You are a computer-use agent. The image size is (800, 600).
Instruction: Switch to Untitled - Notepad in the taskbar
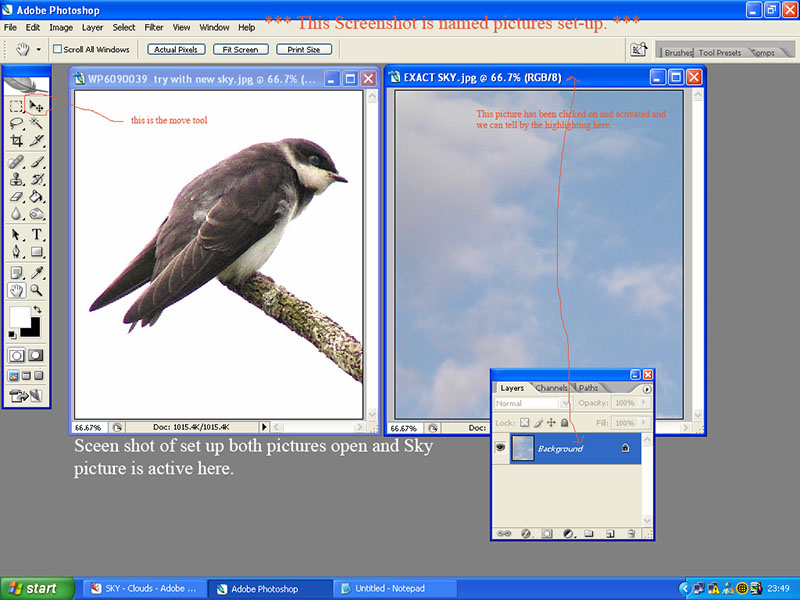[393, 588]
